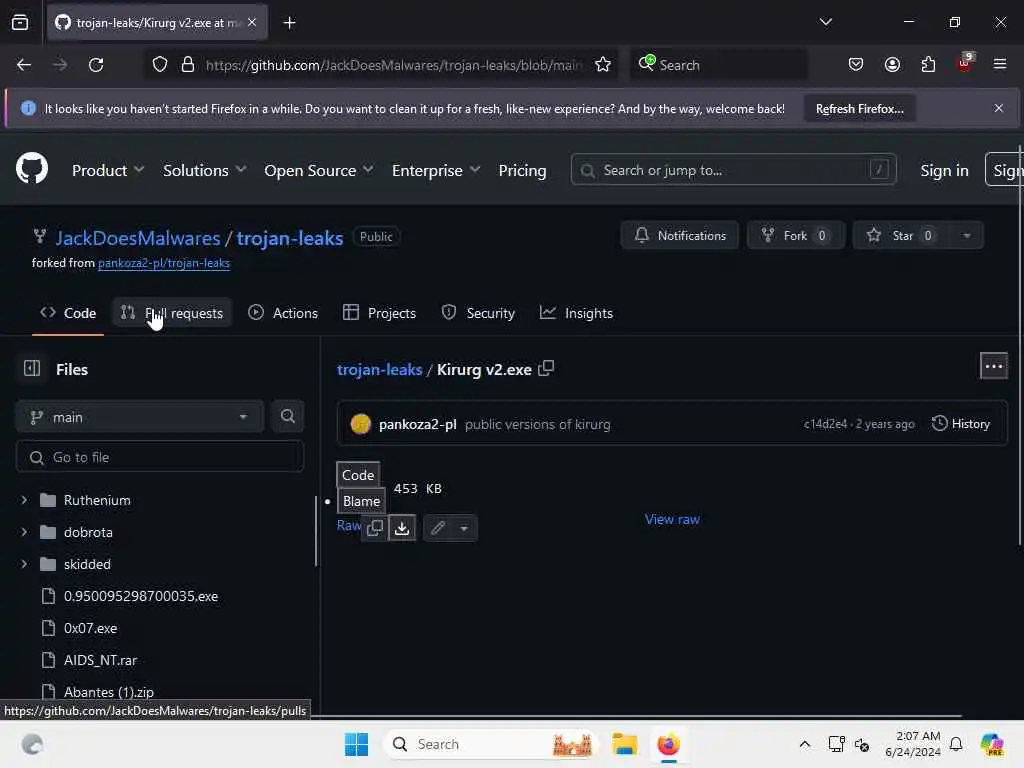Click the Sign in link
1024x768 pixels.
(944, 170)
